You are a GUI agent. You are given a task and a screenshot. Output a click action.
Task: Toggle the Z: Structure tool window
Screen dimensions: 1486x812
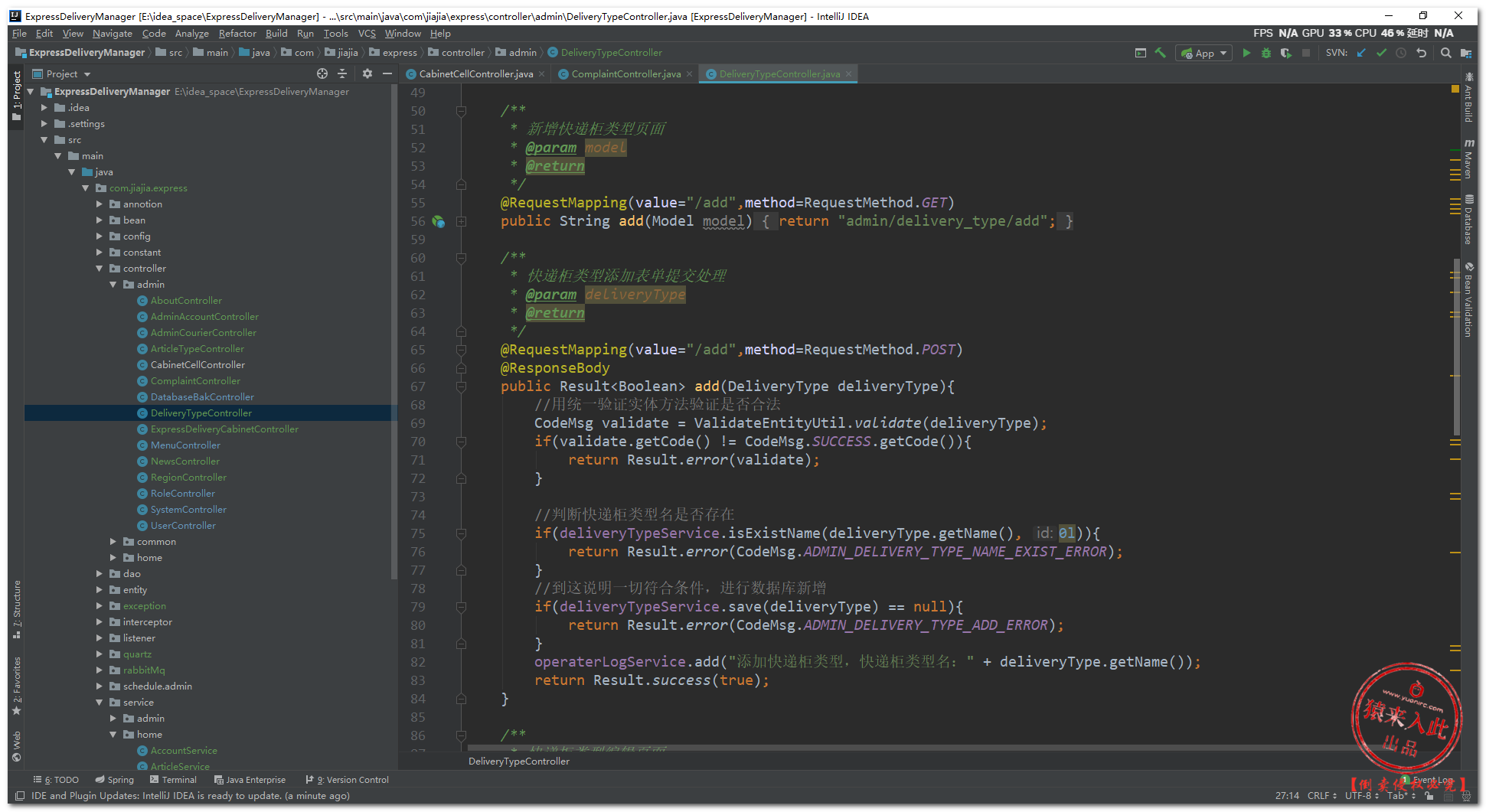pyautogui.click(x=17, y=609)
